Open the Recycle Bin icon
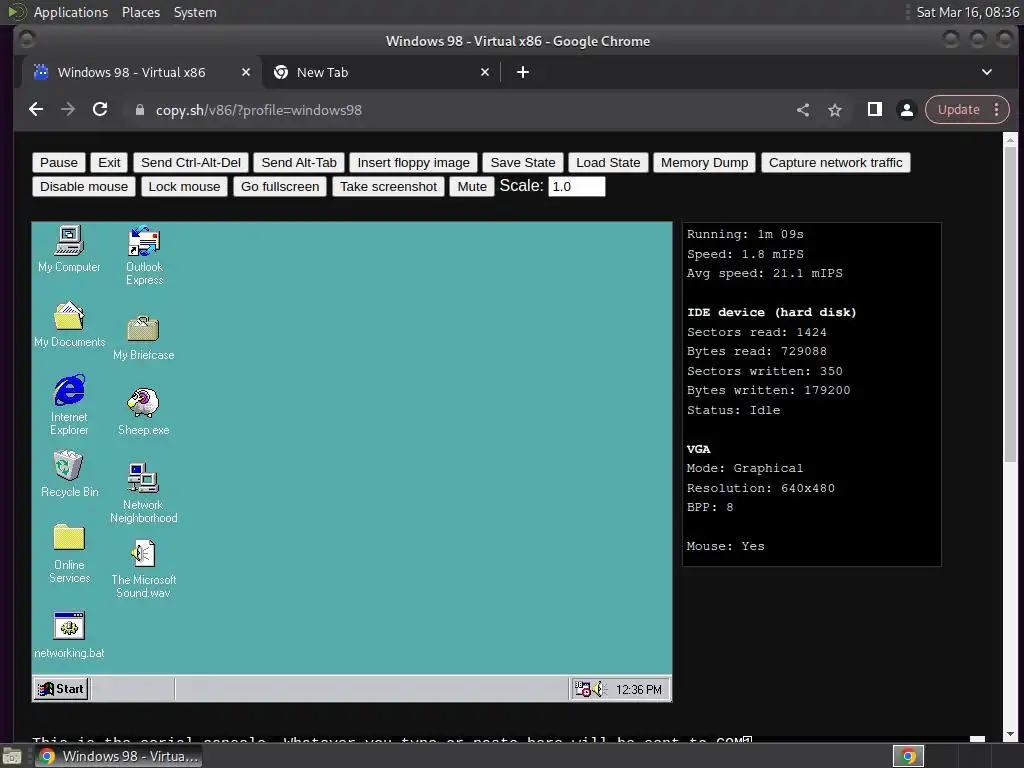 click(x=69, y=473)
